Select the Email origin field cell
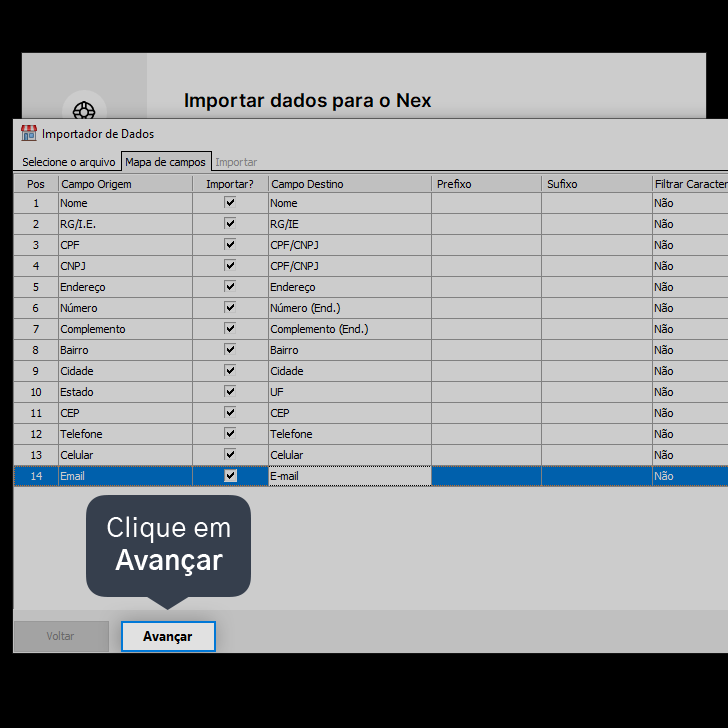 pos(125,476)
